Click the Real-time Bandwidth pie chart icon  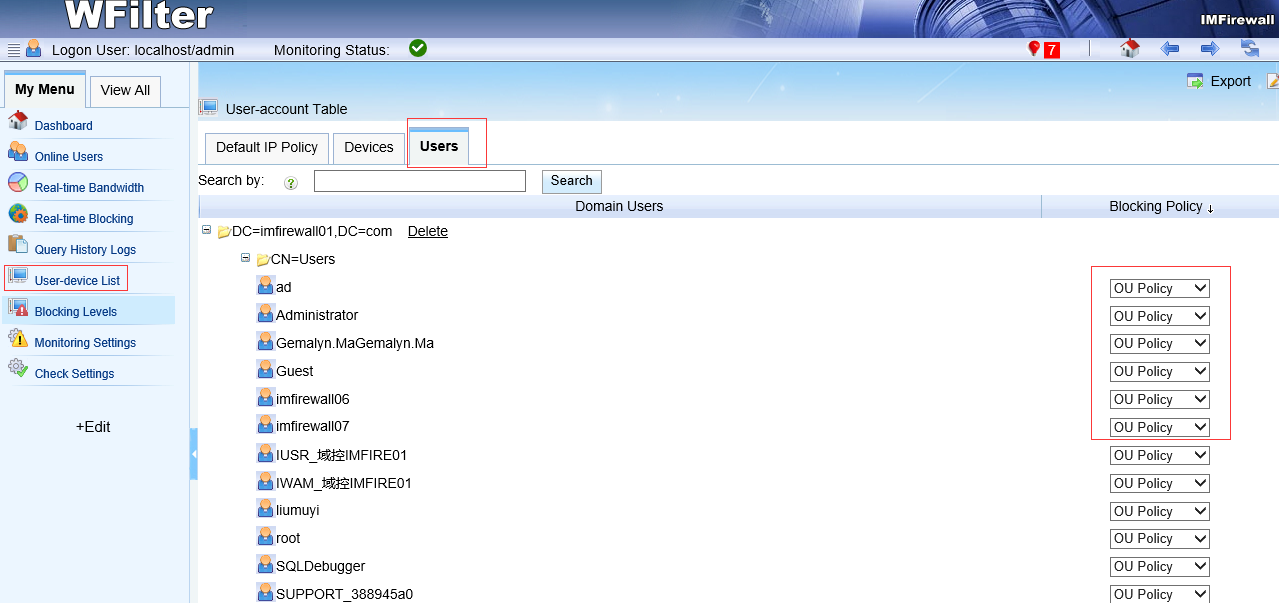tap(18, 183)
